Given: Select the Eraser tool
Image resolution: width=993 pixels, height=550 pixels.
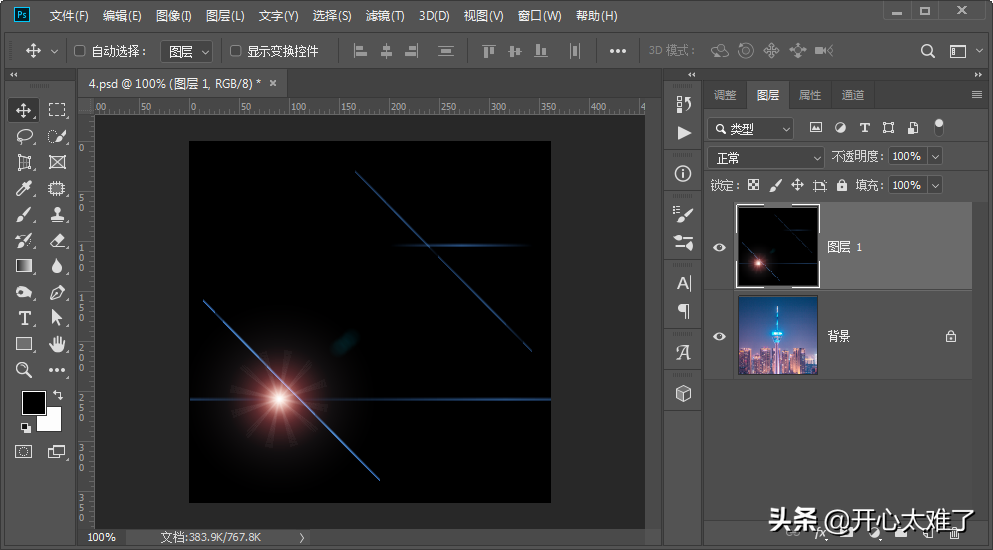Looking at the screenshot, I should click(x=57, y=240).
